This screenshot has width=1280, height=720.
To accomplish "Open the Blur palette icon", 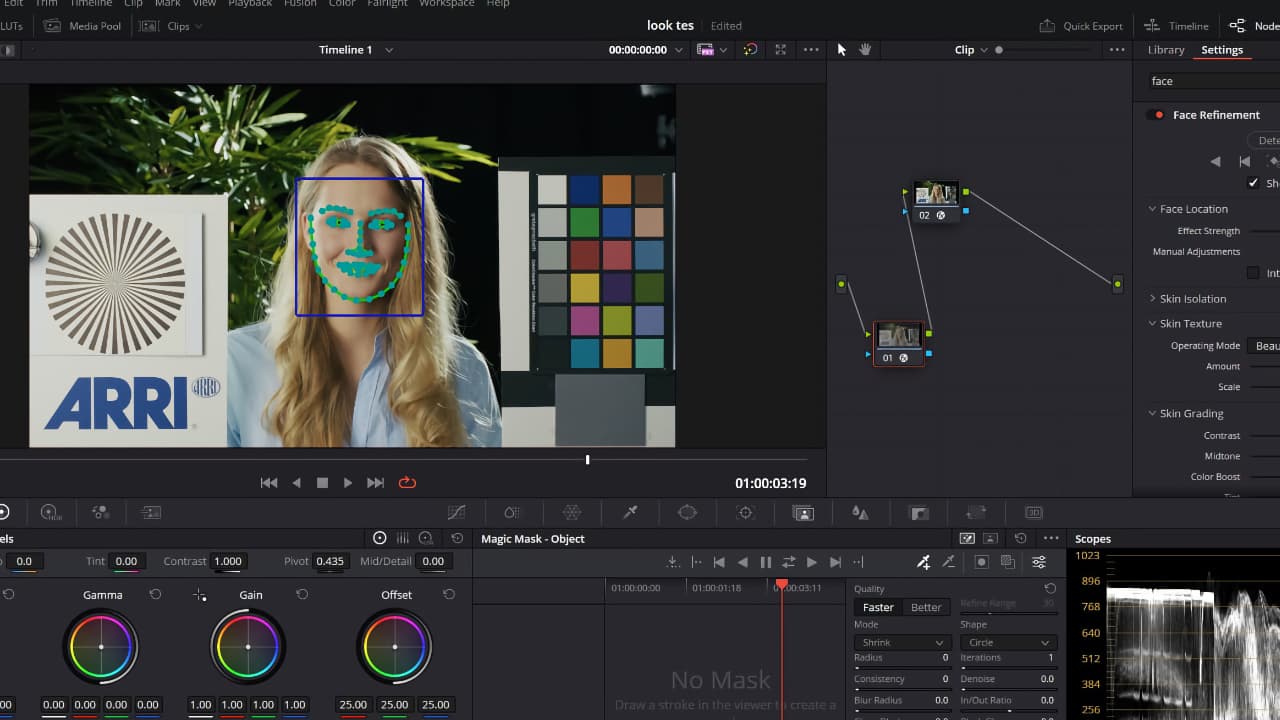I will click(x=860, y=512).
